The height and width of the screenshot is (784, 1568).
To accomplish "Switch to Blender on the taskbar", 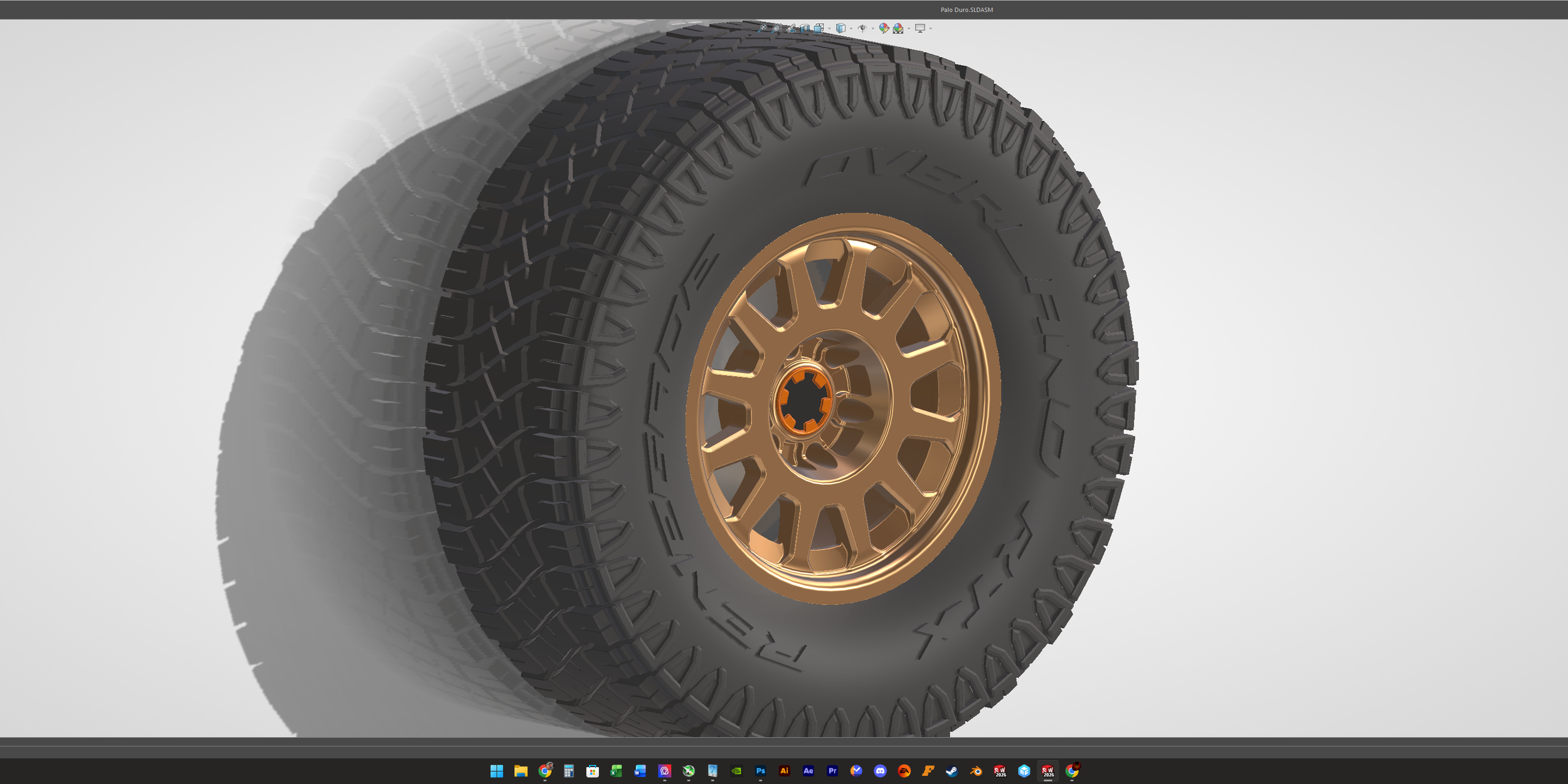I will click(976, 771).
